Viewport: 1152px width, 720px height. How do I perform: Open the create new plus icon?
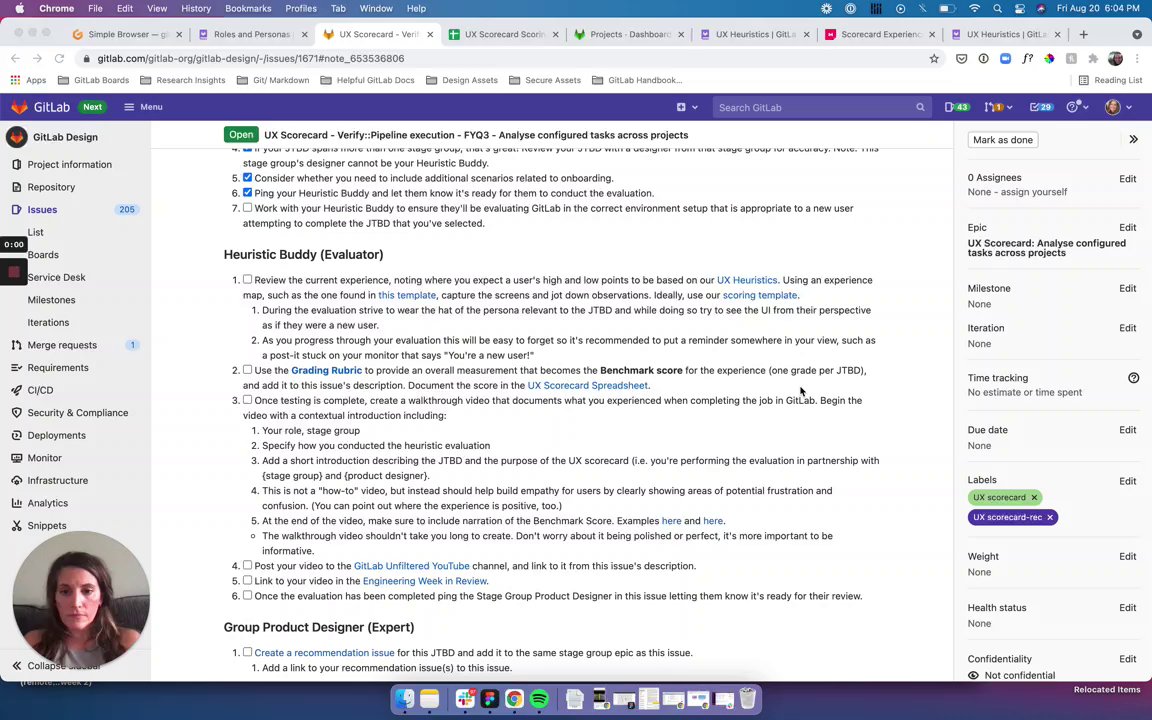(x=681, y=107)
